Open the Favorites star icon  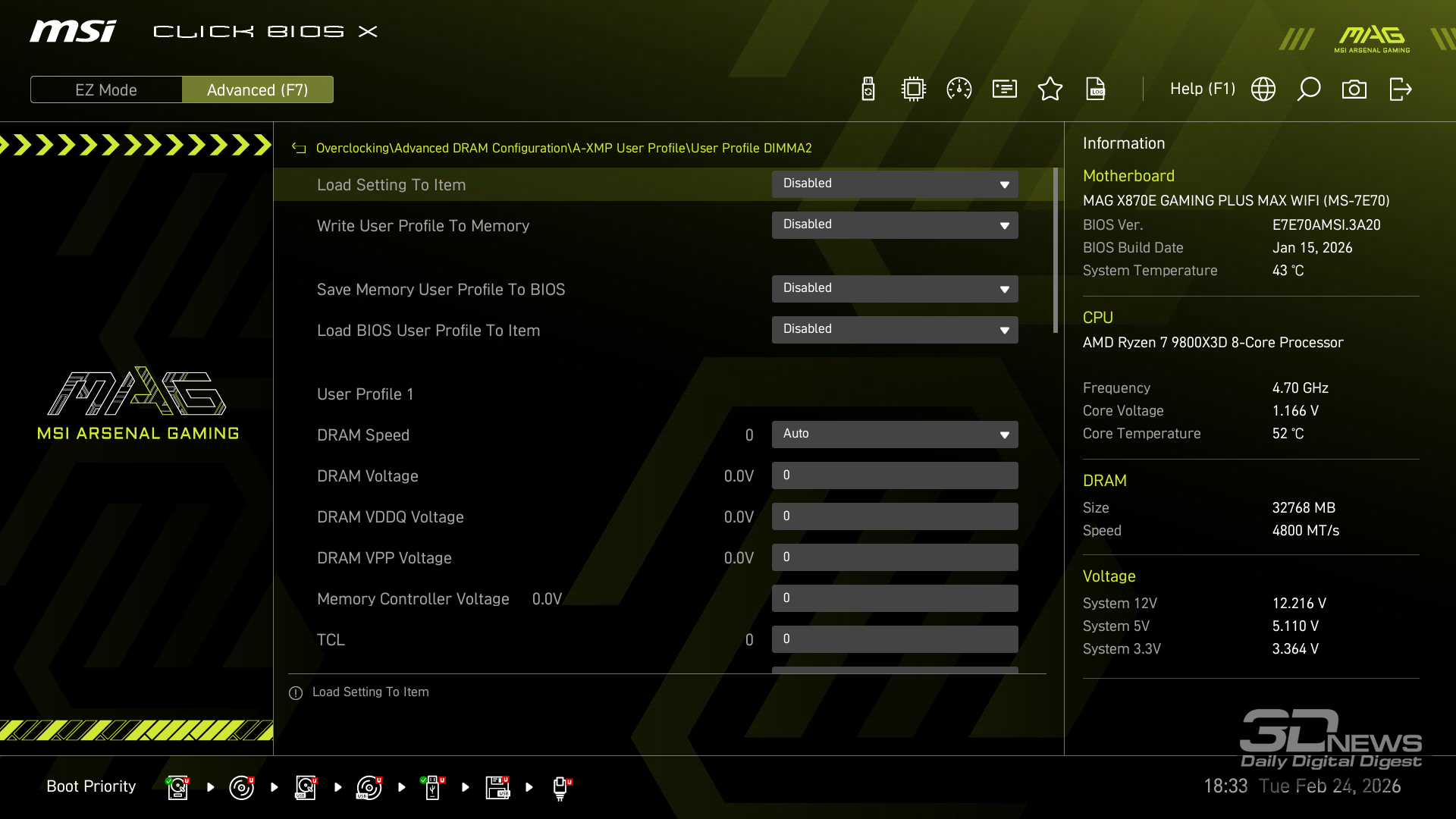pos(1050,89)
